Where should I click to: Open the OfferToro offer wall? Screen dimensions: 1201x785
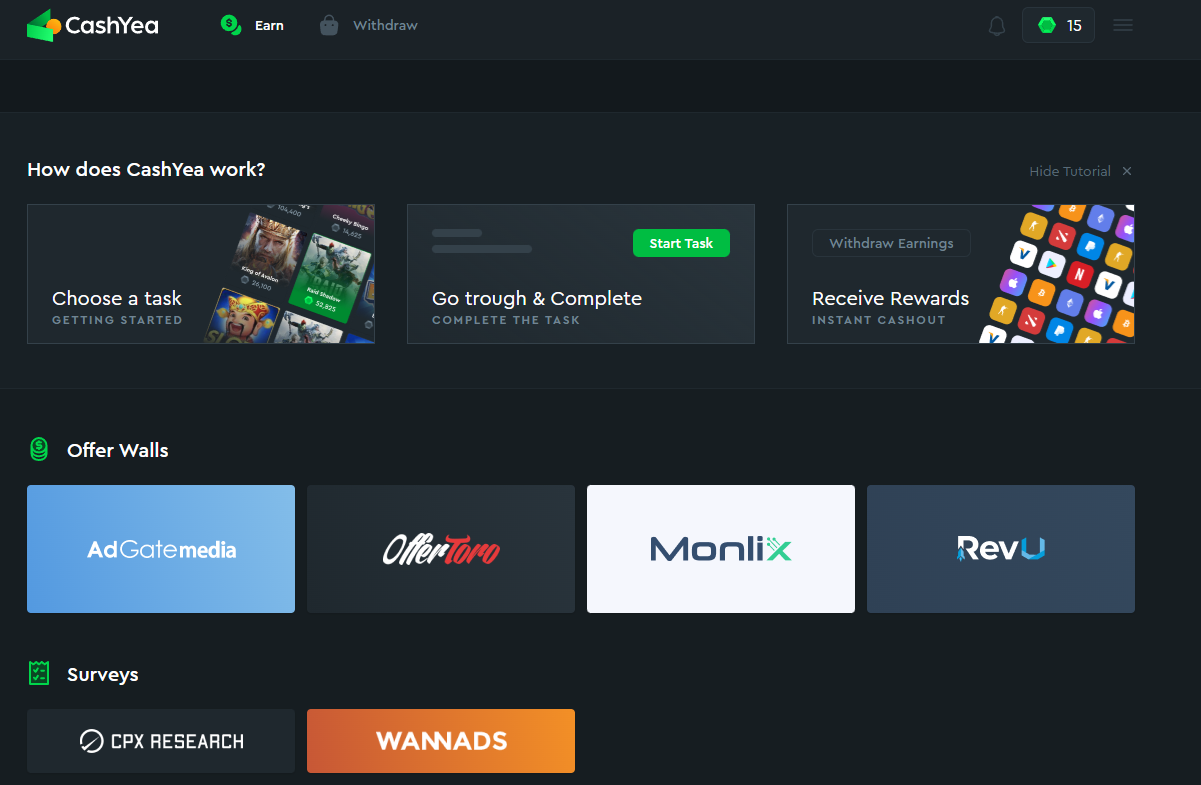[x=441, y=549]
